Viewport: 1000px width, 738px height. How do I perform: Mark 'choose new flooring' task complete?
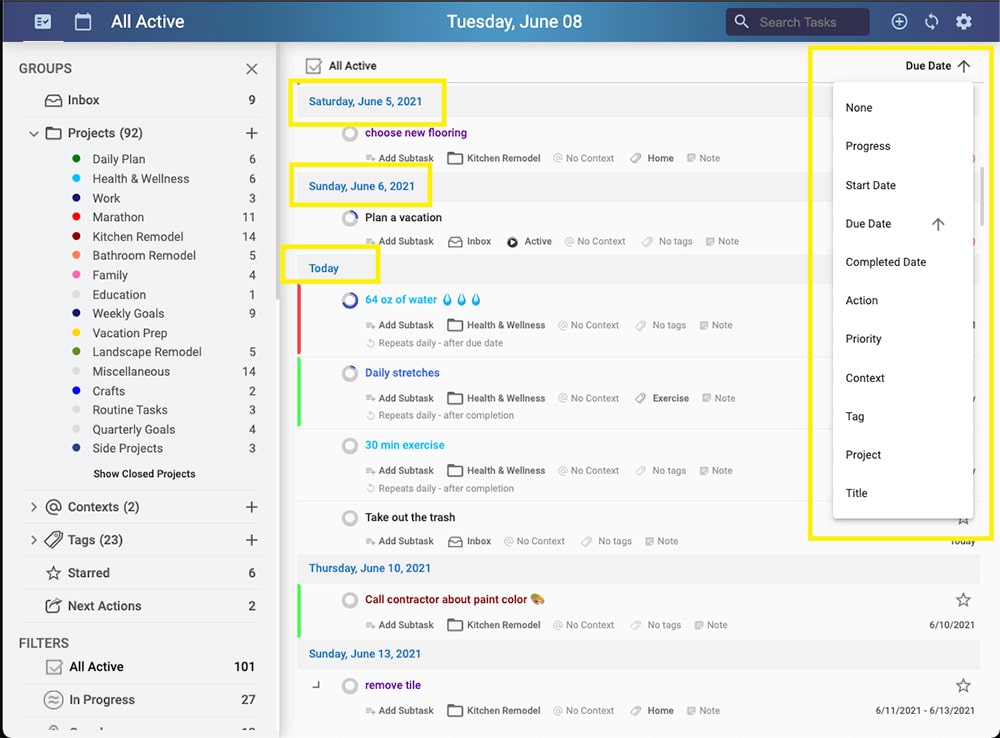[350, 133]
